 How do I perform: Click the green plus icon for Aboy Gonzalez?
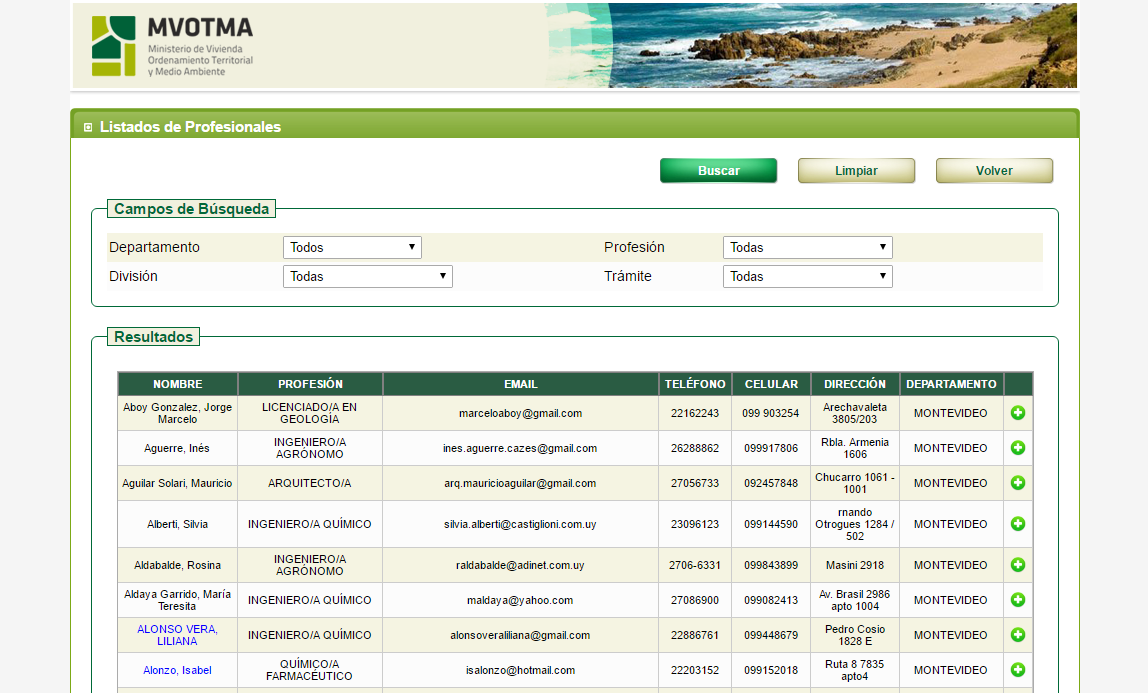point(1018,413)
